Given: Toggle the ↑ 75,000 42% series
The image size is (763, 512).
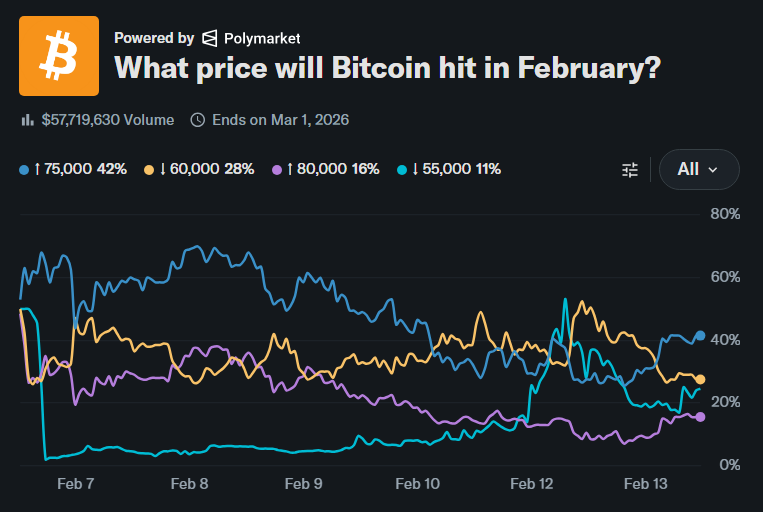Looking at the screenshot, I should [80, 170].
